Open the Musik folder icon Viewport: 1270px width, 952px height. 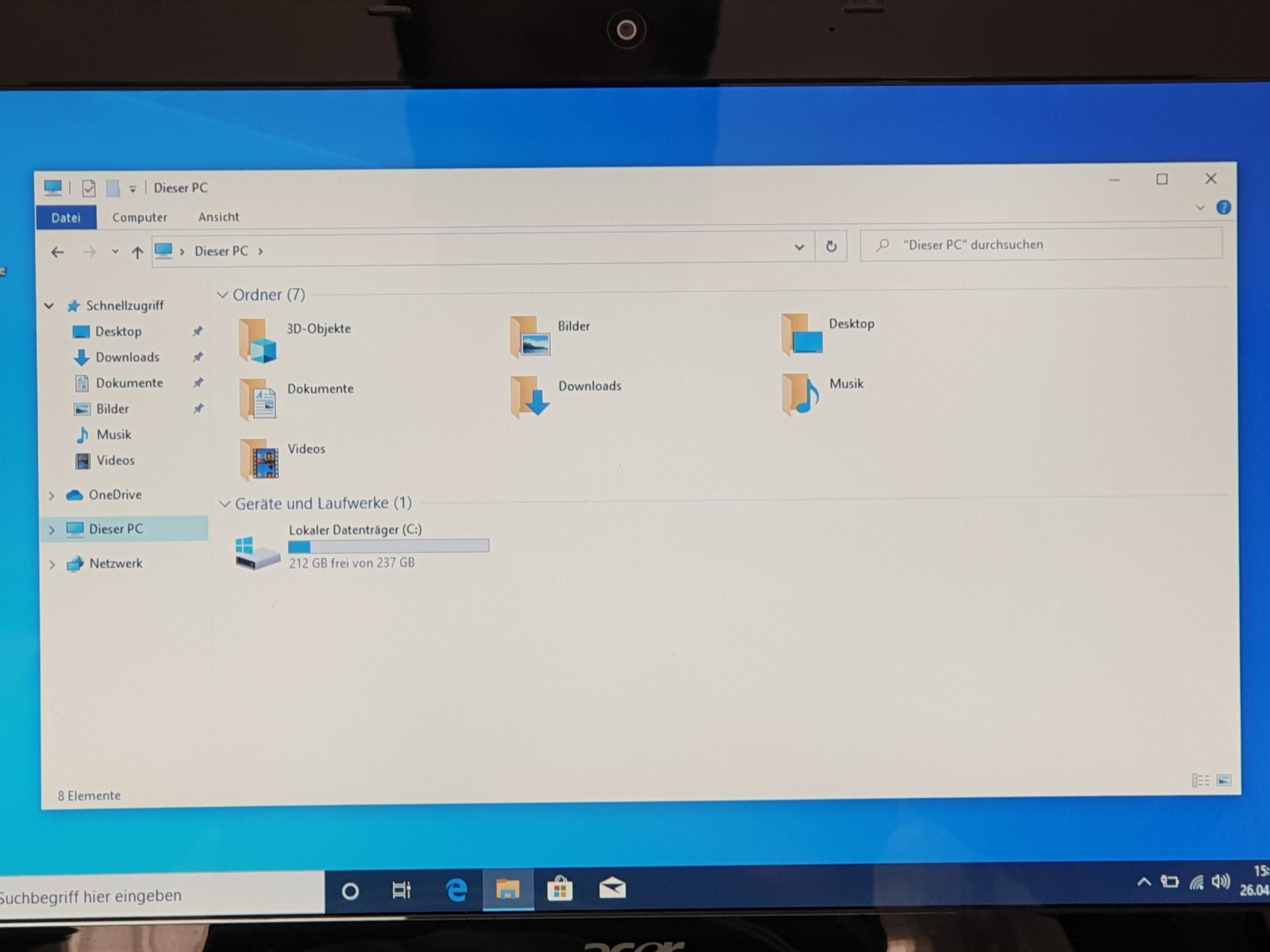pos(800,394)
